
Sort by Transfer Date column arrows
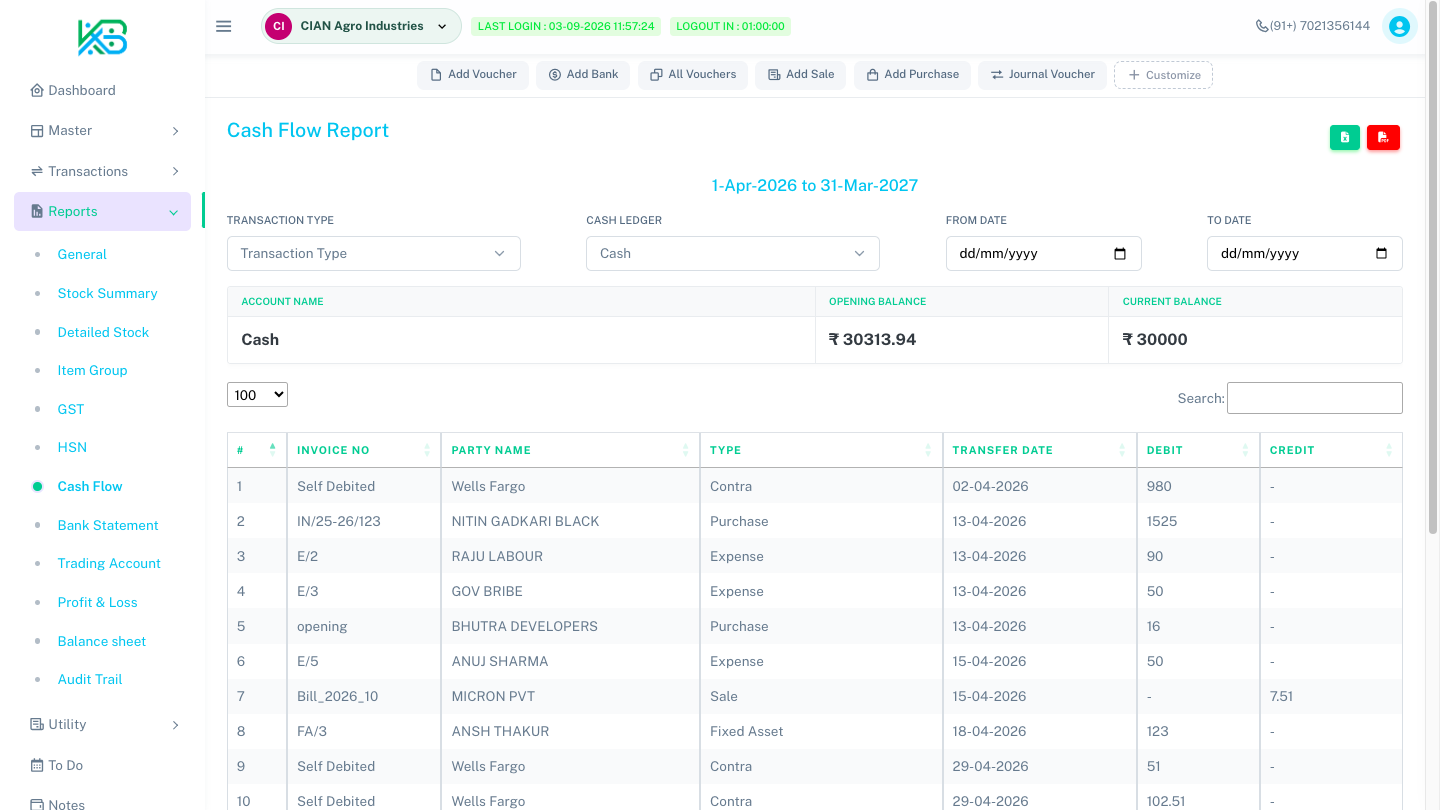point(1123,450)
